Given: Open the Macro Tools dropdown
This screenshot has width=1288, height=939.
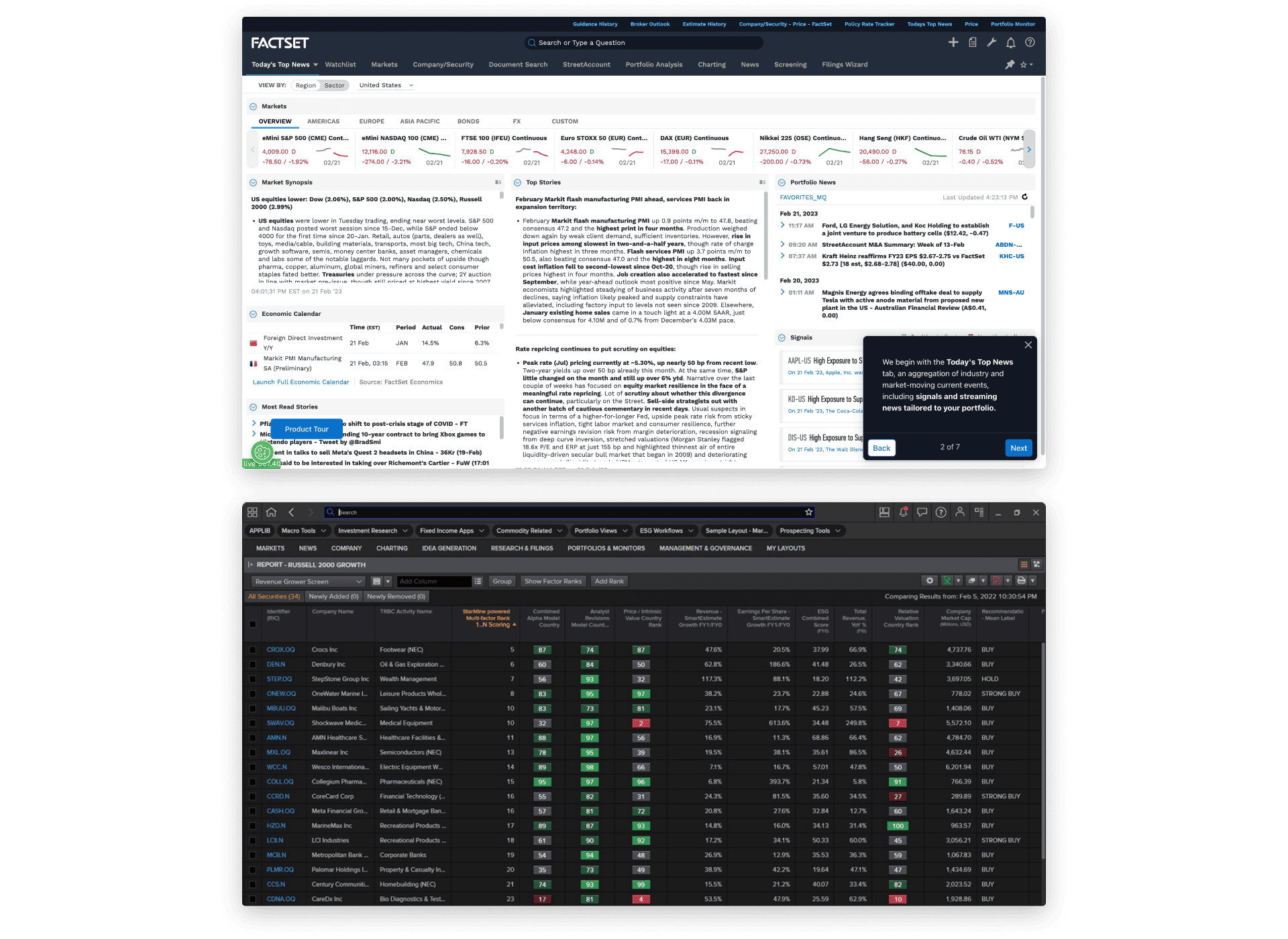Looking at the screenshot, I should coord(303,531).
